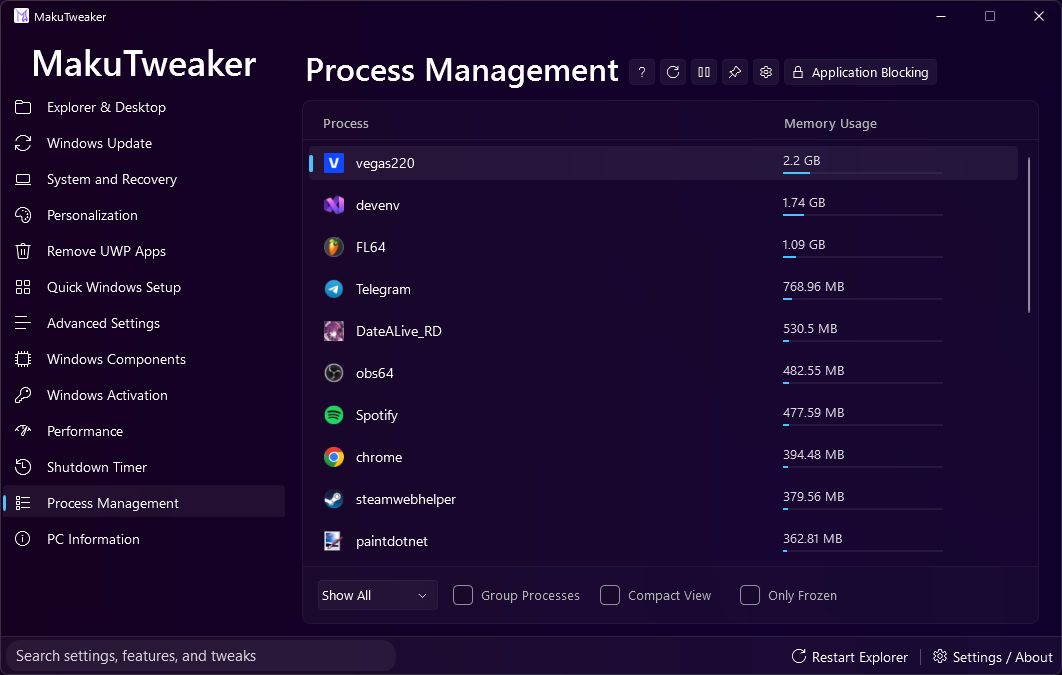Click the Windows Components chip icon
Screen dimensions: 1062x675
pyautogui.click(x=23, y=359)
